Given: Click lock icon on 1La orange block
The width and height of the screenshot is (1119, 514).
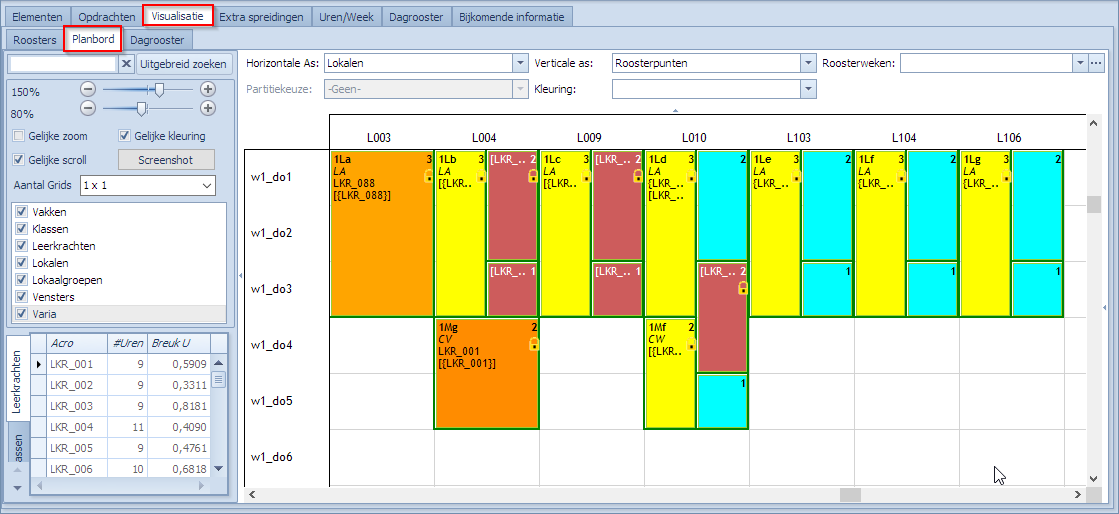Looking at the screenshot, I should coord(429,175).
